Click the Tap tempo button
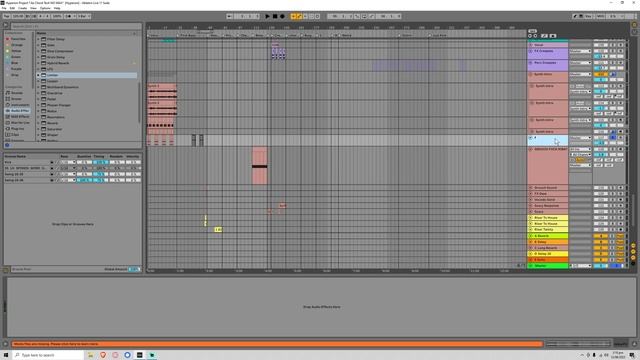 [x=7, y=16]
